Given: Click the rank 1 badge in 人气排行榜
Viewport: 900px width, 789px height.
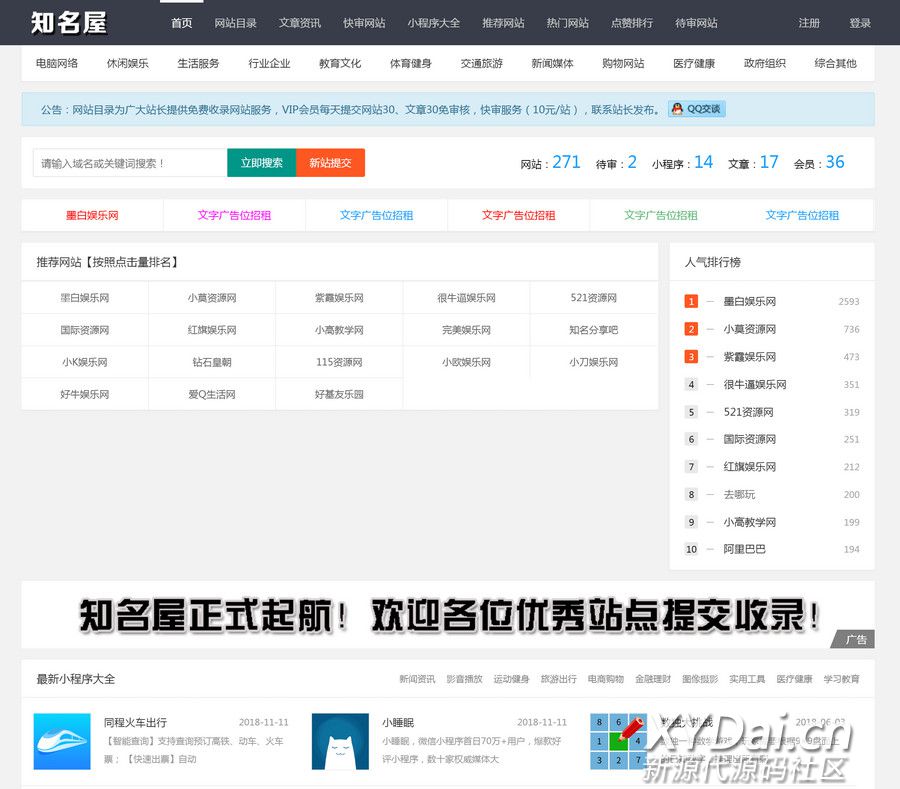Looking at the screenshot, I should (x=691, y=301).
